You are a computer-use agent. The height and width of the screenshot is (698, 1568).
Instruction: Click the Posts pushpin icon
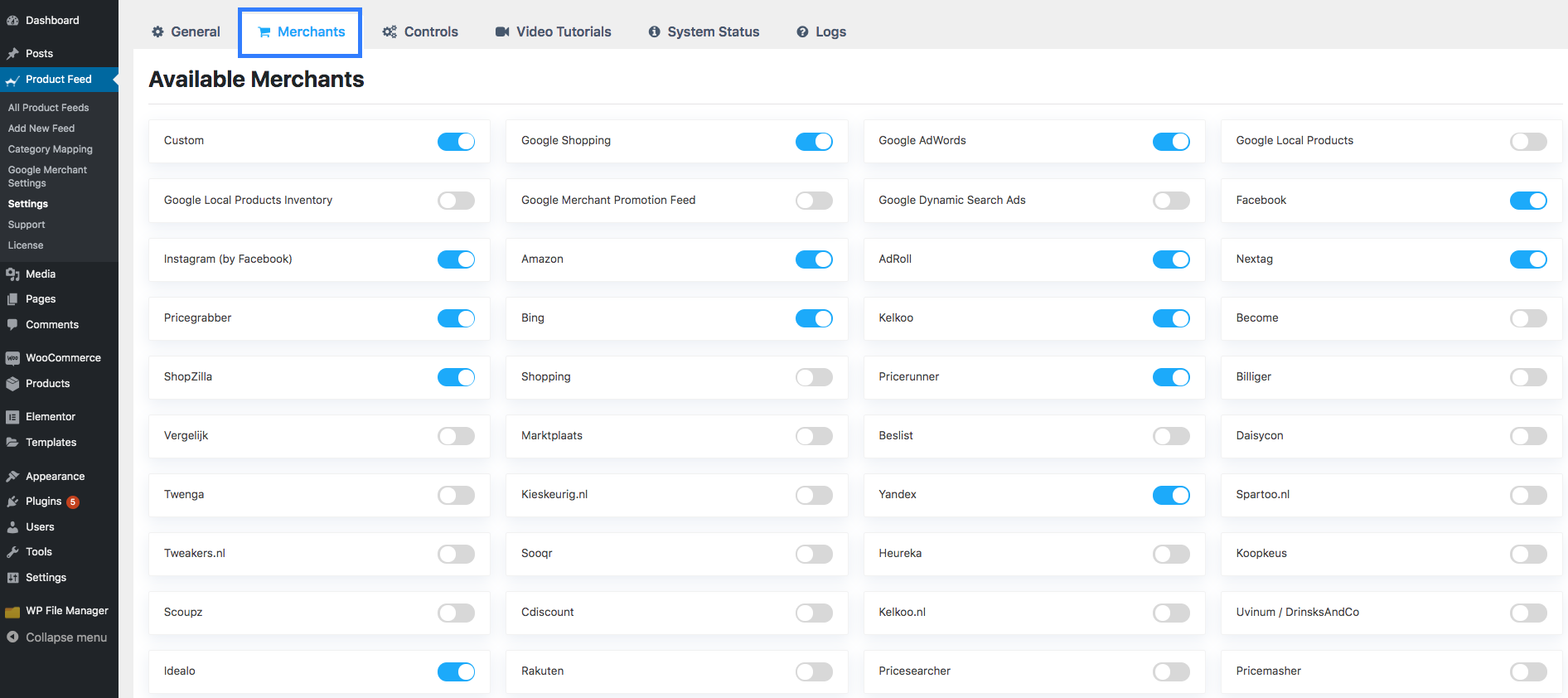[x=12, y=54]
